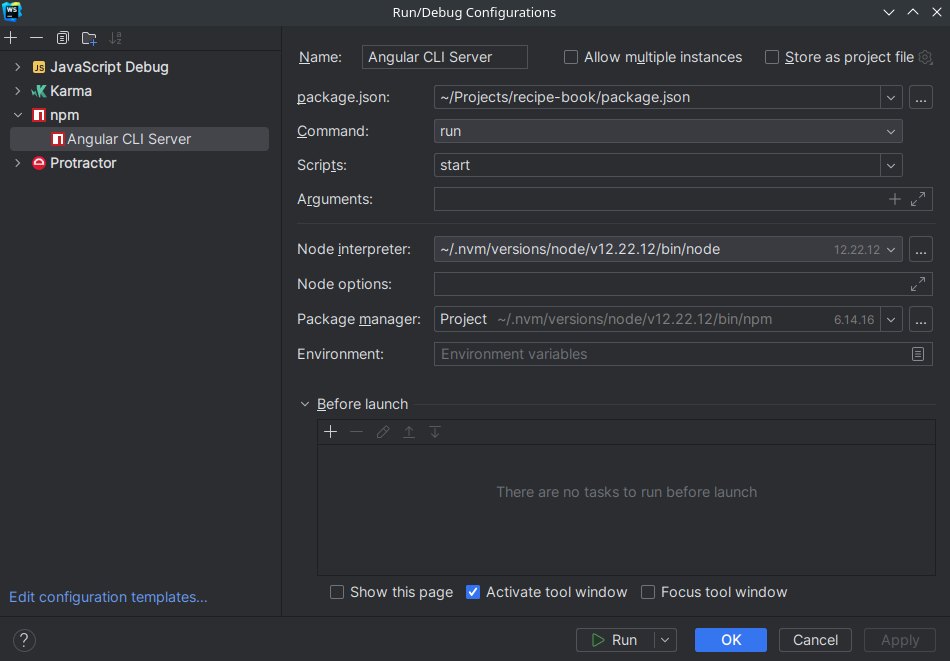Select the Protractor configuration group

83,163
